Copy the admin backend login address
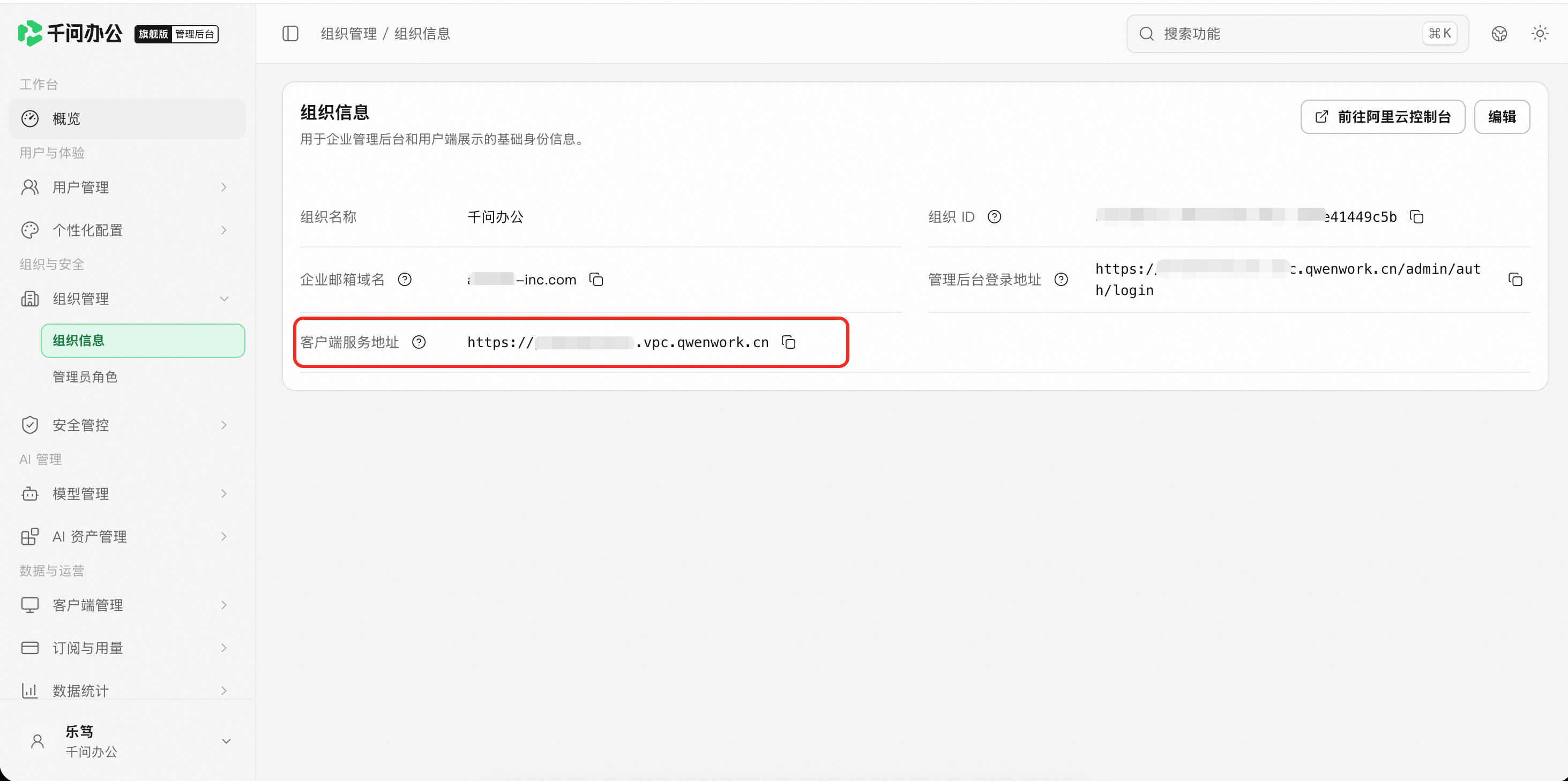1568x781 pixels. [1515, 279]
